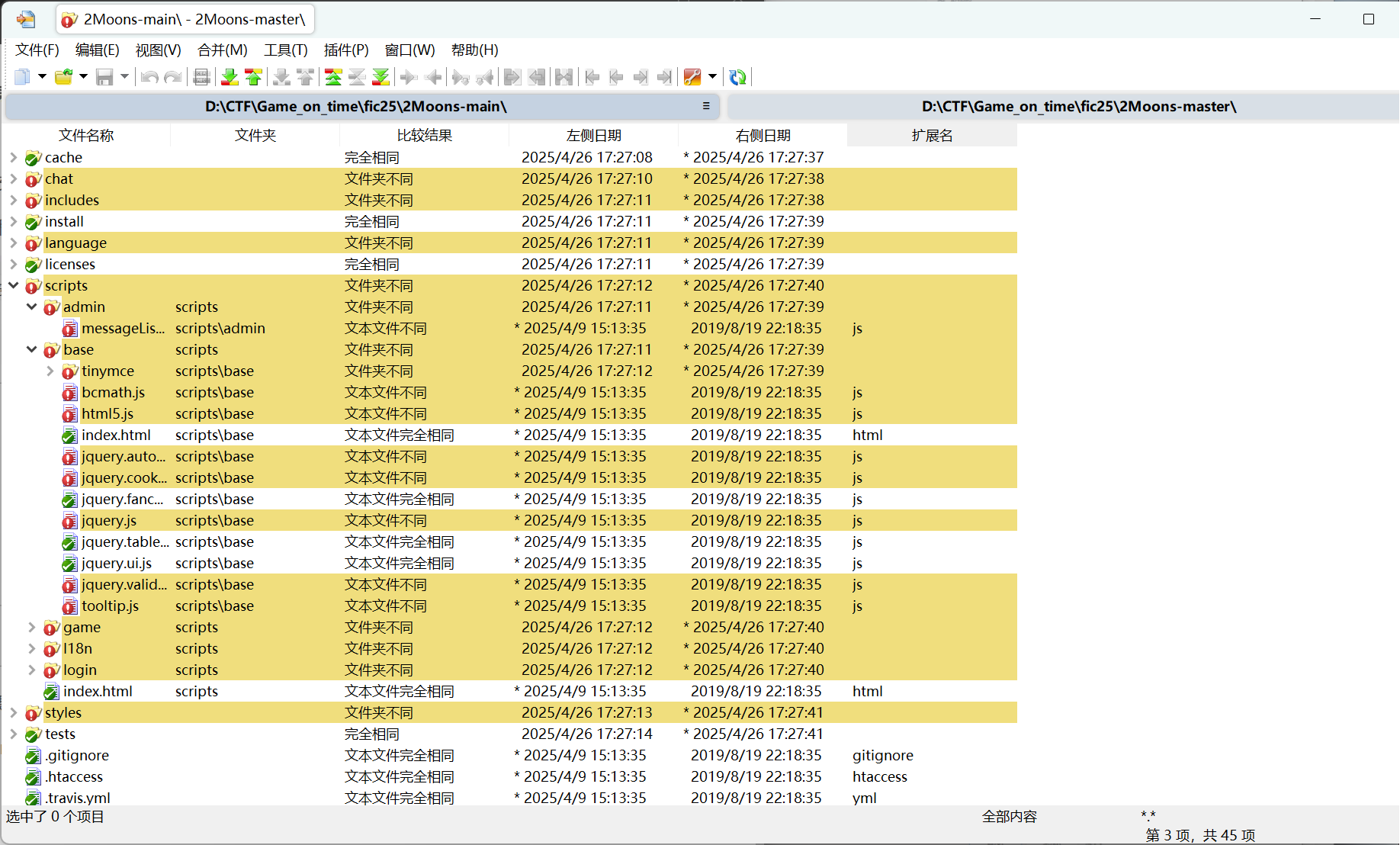Image resolution: width=1400 pixels, height=845 pixels.
Task: Click the Undo arrow icon
Action: (x=149, y=77)
